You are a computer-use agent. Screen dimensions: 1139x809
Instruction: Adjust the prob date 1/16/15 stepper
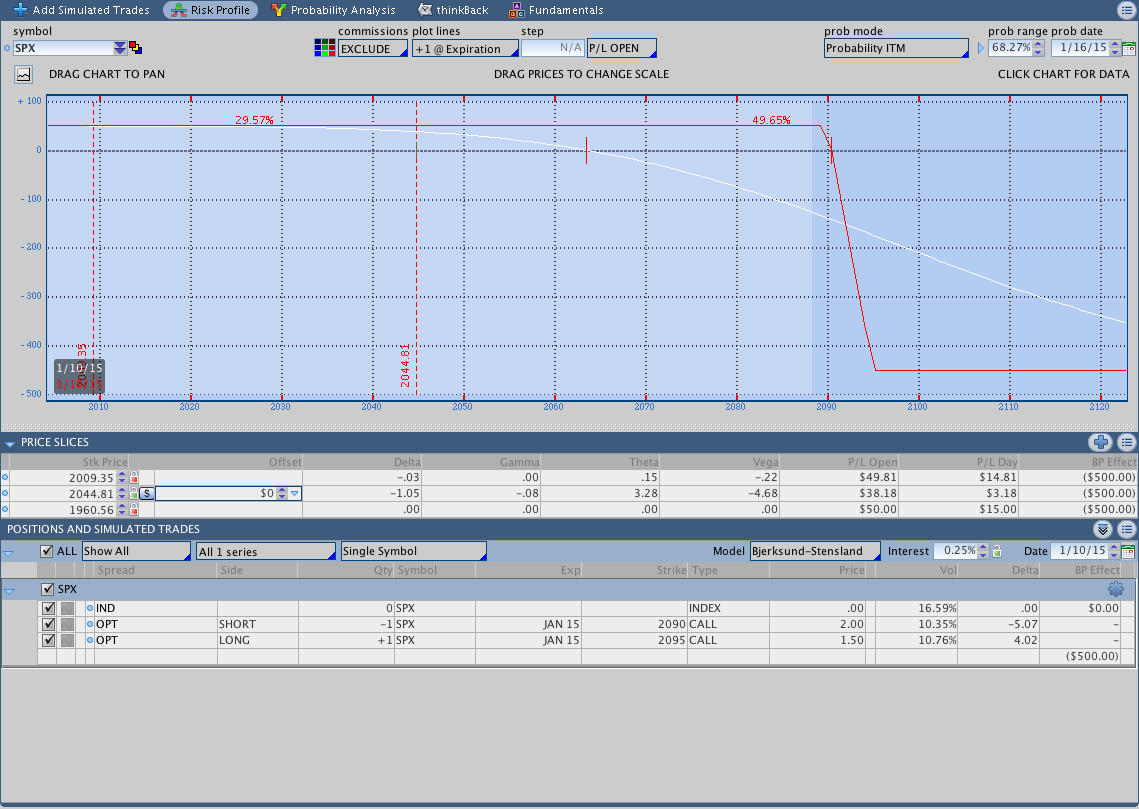coord(1114,48)
